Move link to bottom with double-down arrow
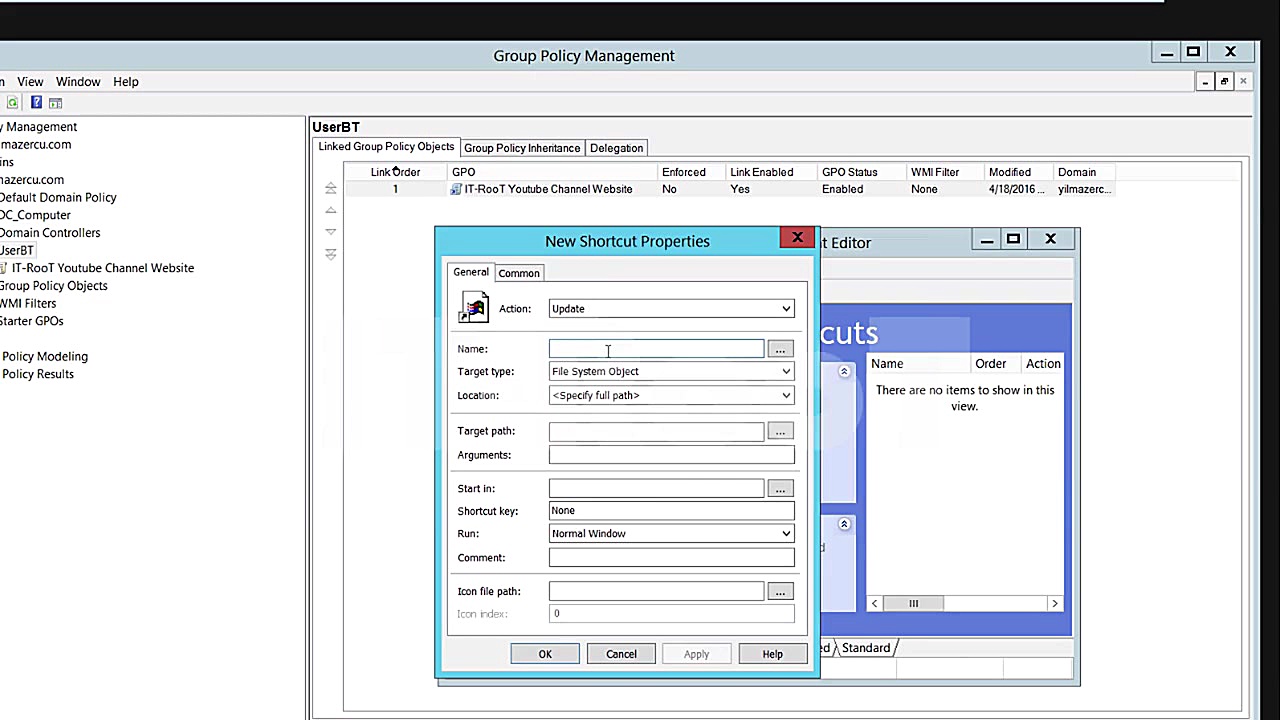 pos(330,255)
